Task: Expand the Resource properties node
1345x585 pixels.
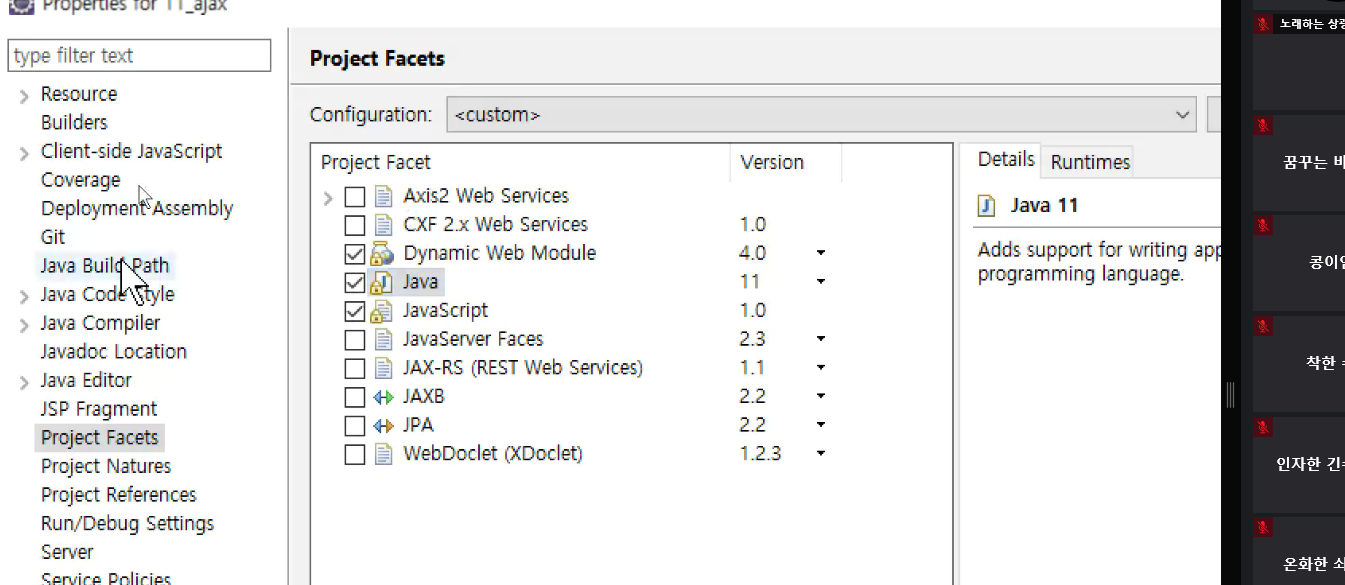Action: [x=24, y=96]
